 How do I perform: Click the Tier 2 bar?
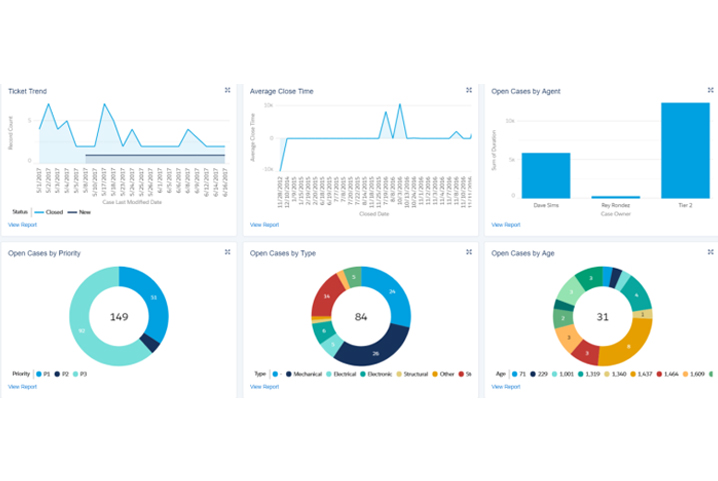click(x=685, y=150)
